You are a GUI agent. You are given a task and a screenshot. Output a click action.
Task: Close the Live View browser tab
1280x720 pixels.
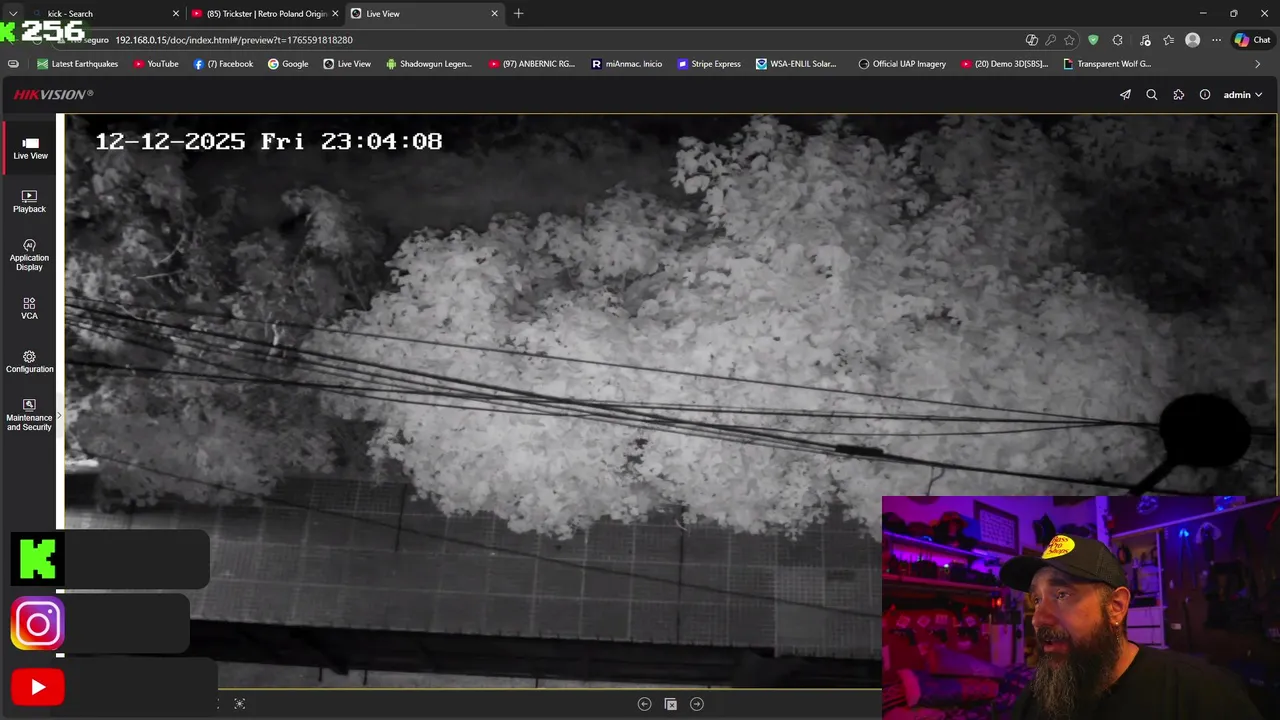tap(494, 14)
